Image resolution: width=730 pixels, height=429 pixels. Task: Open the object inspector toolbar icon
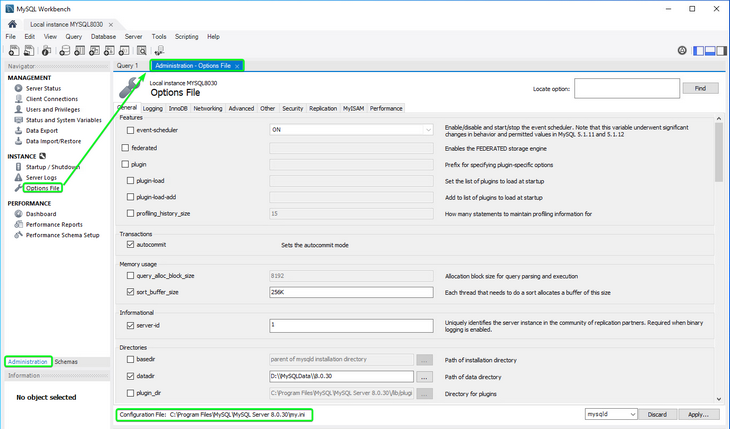click(x=47, y=50)
